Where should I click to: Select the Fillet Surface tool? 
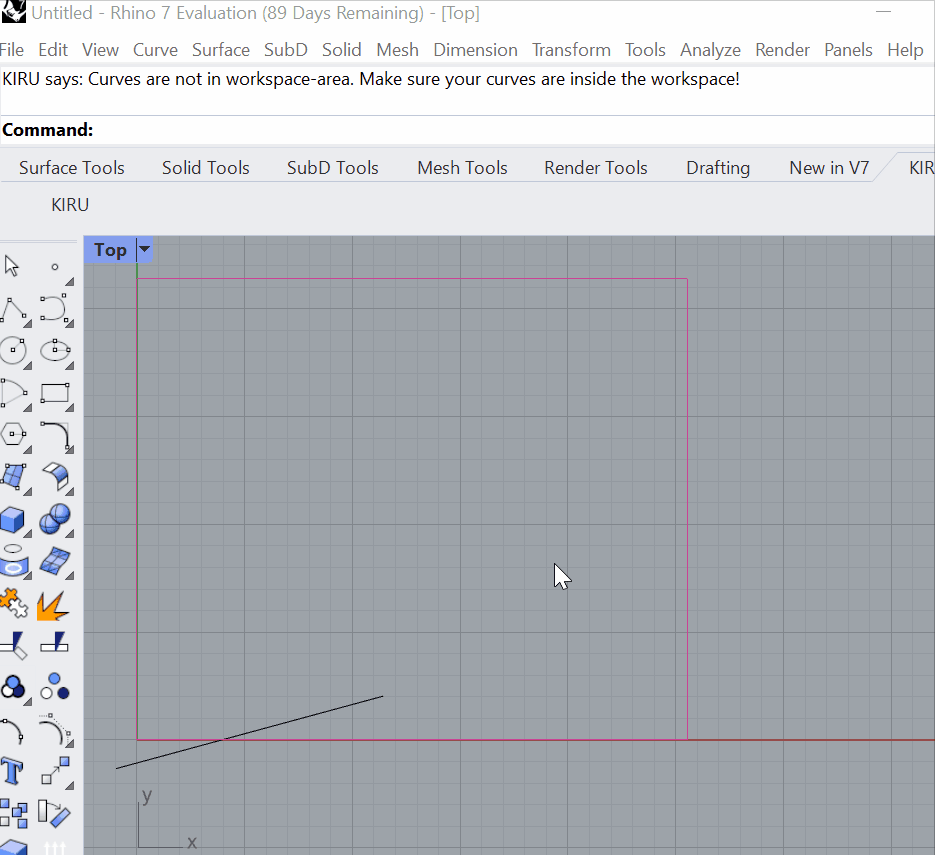pyautogui.click(x=55, y=477)
